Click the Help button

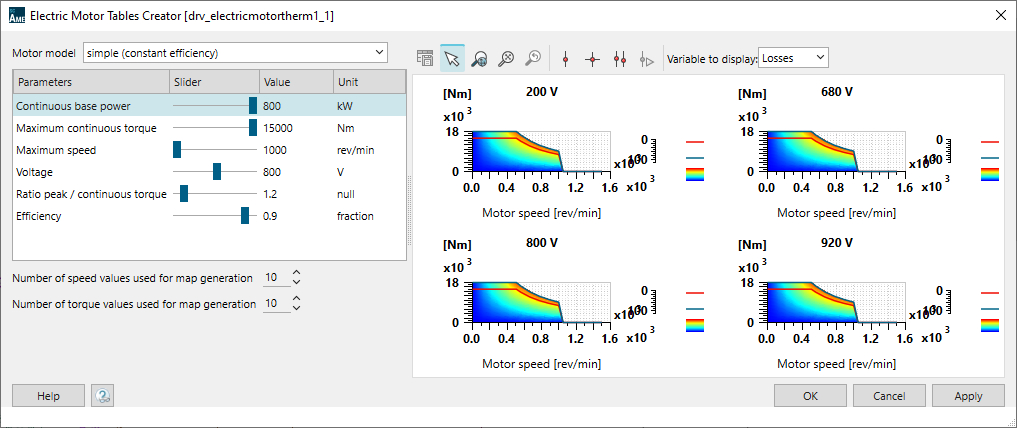pos(48,396)
